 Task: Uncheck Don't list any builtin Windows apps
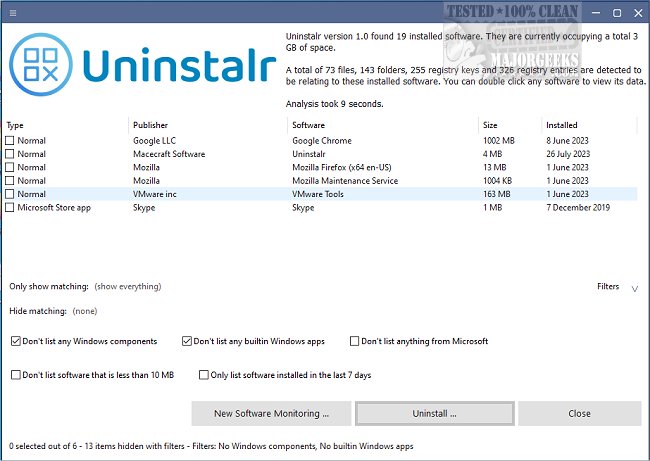(187, 341)
